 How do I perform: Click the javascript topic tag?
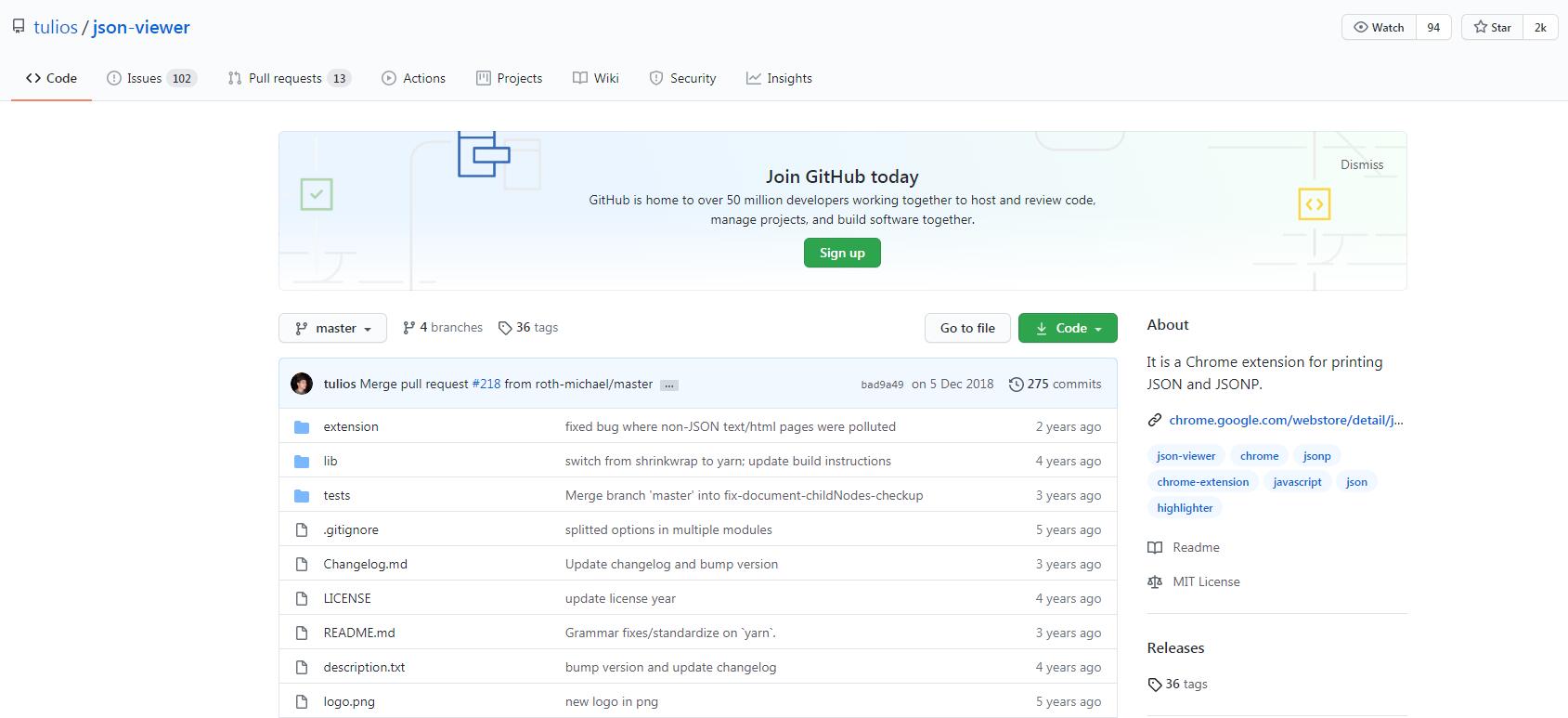(1297, 482)
